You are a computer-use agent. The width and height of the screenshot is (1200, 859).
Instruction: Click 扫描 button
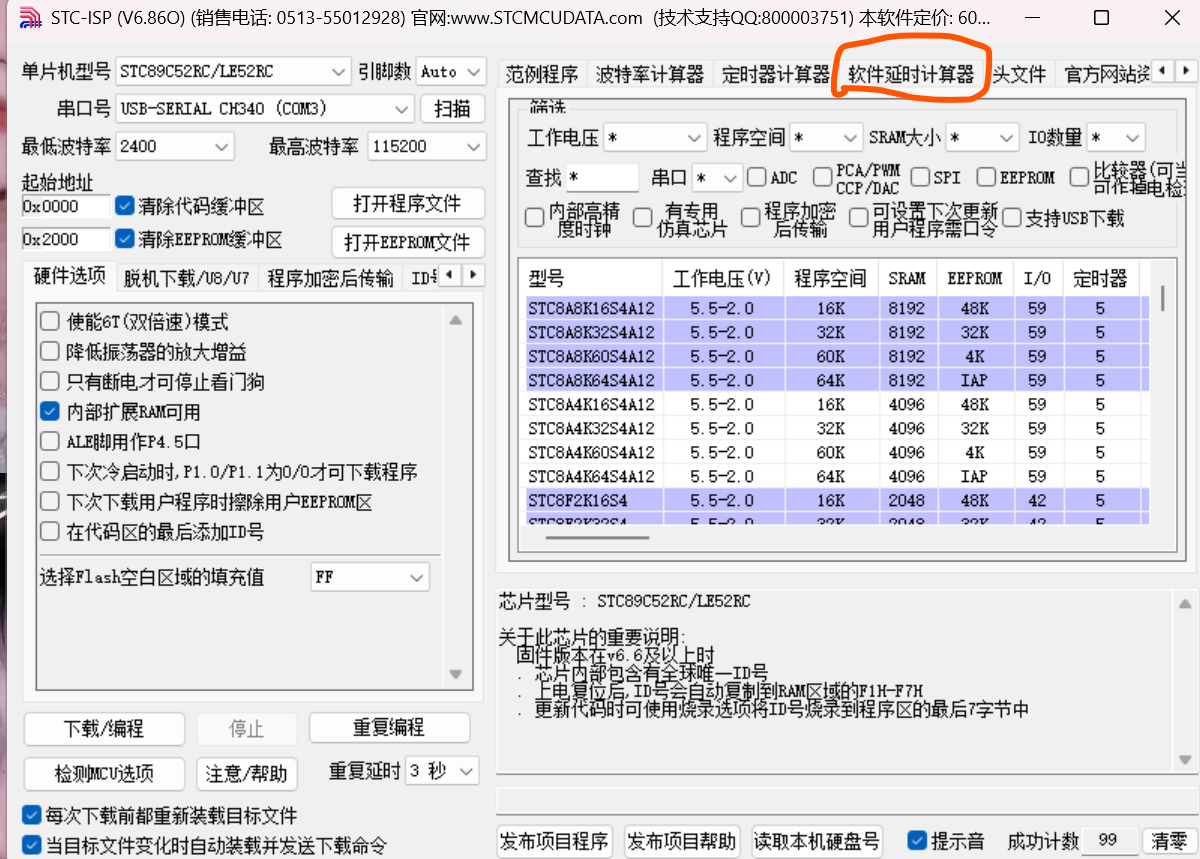pos(453,109)
